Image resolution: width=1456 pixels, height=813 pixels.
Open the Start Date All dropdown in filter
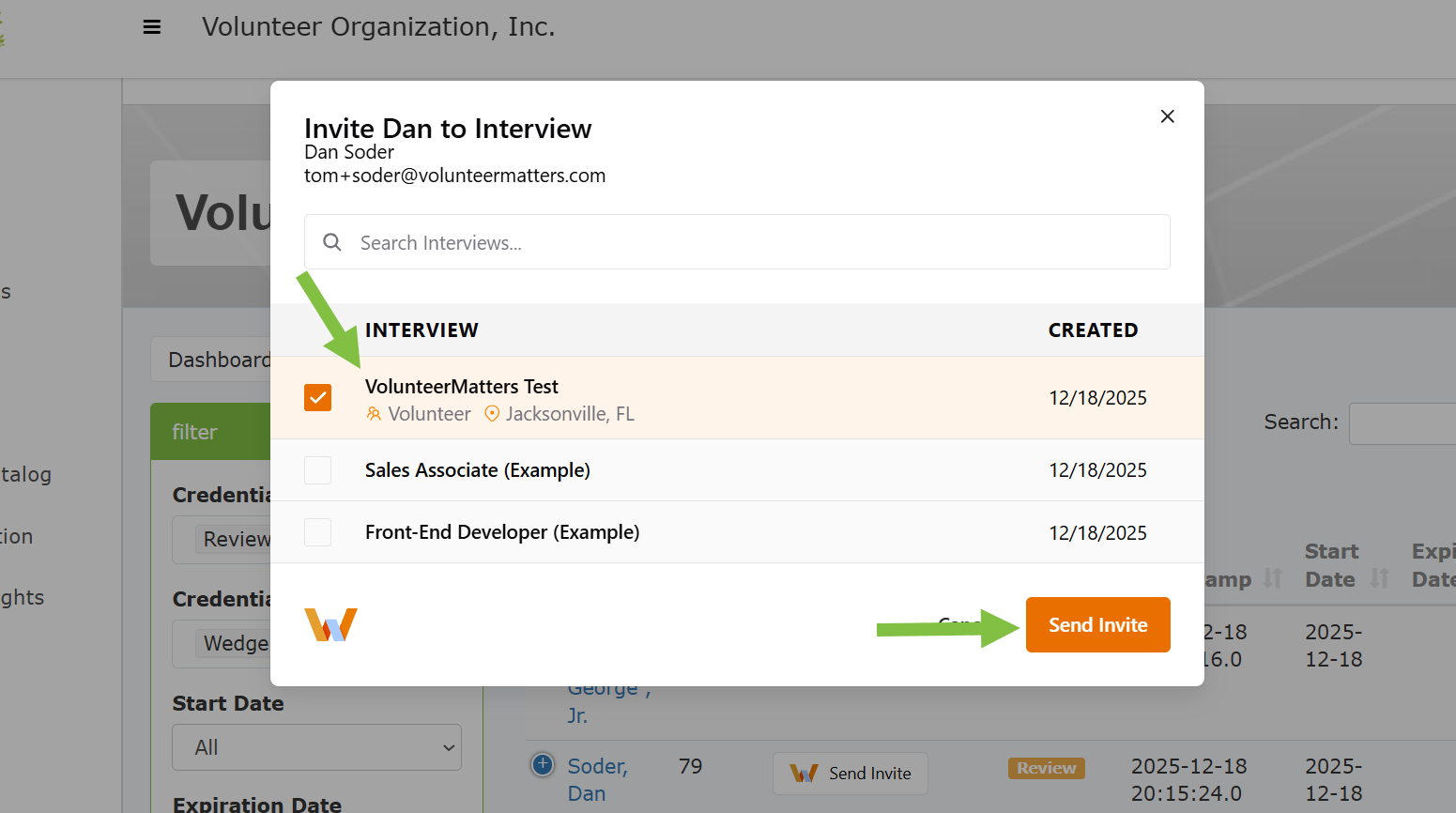(316, 747)
